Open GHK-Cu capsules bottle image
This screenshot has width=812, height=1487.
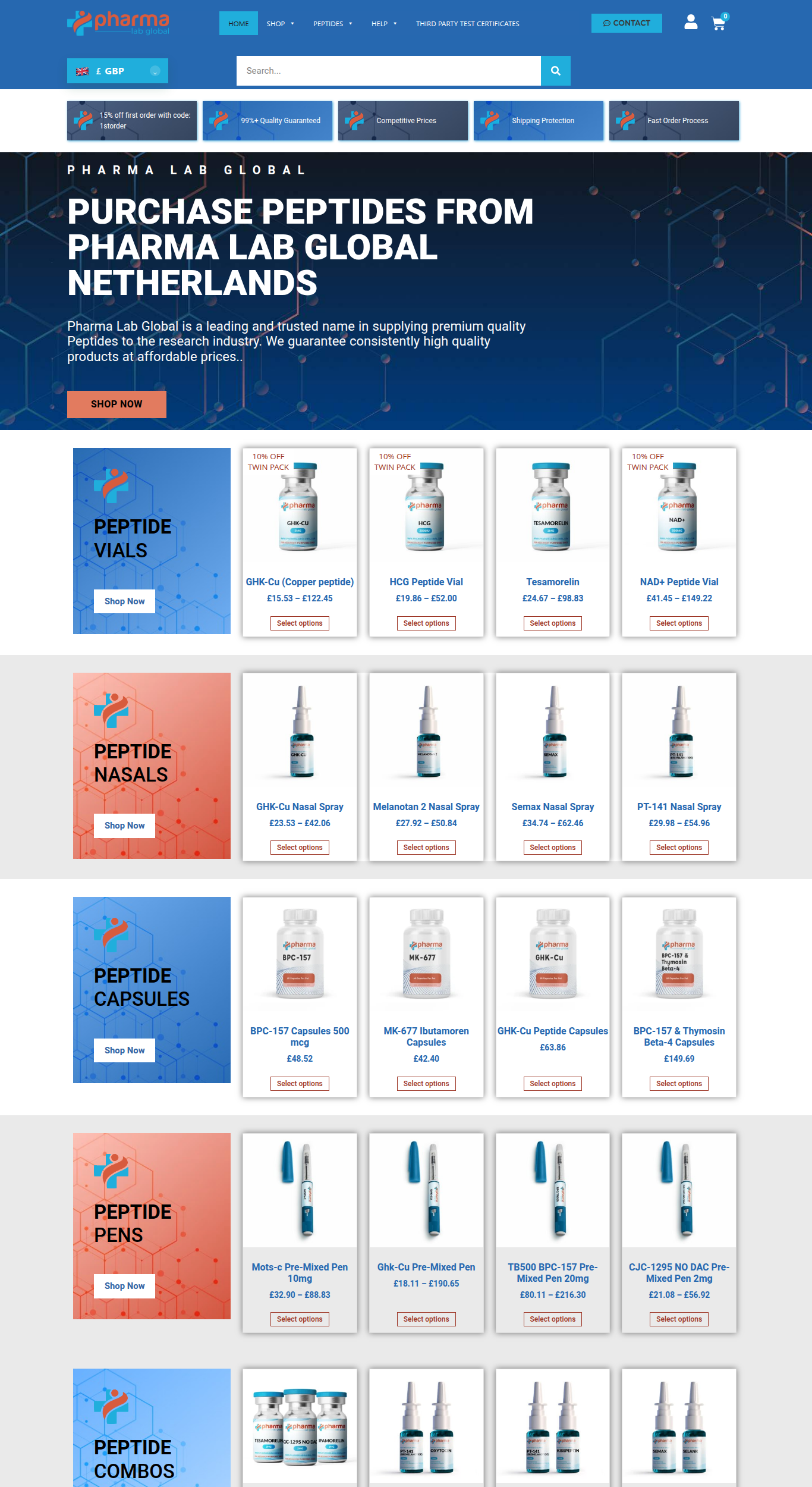click(x=553, y=955)
